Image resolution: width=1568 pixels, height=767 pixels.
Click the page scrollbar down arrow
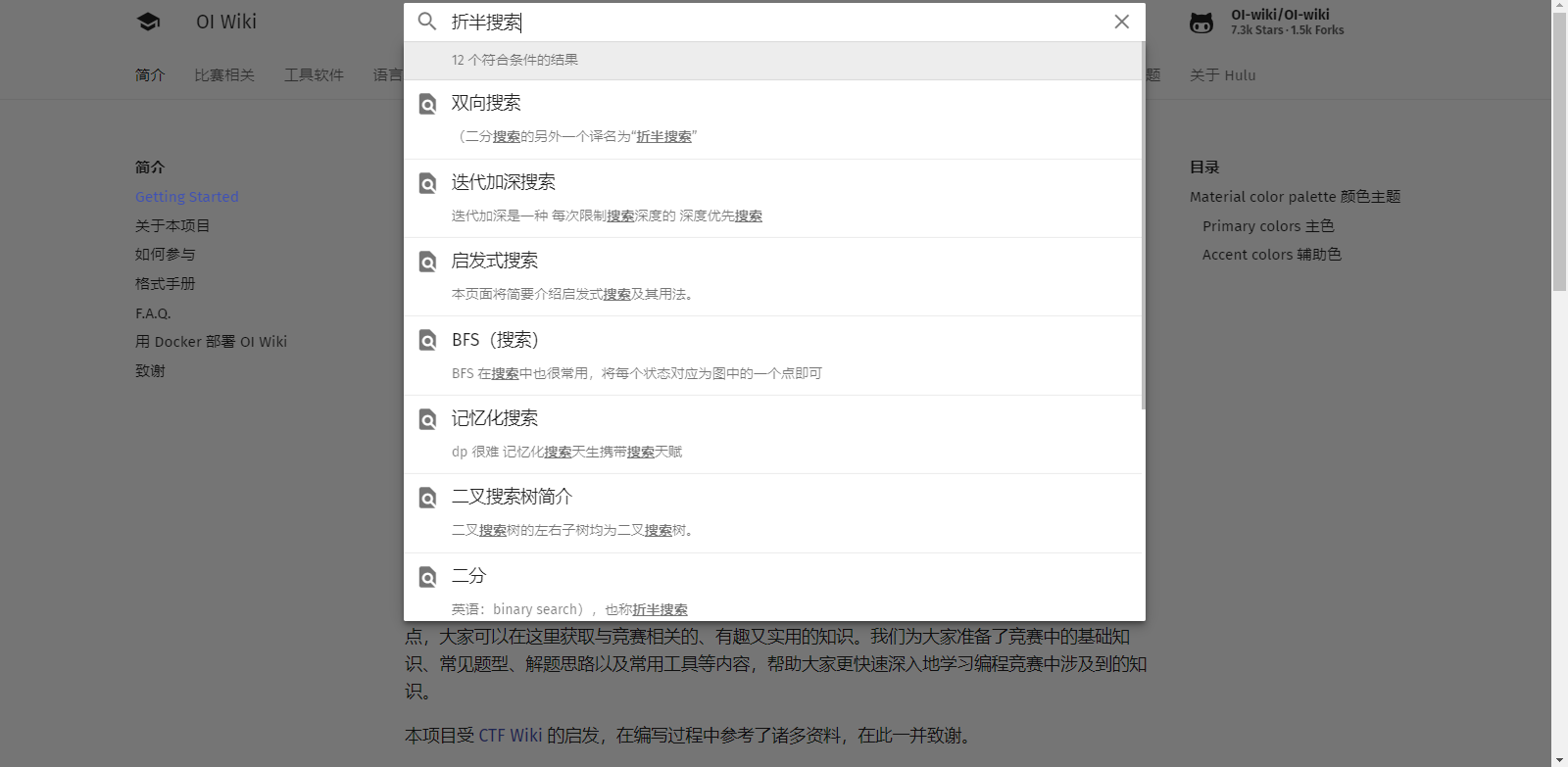click(x=1559, y=759)
